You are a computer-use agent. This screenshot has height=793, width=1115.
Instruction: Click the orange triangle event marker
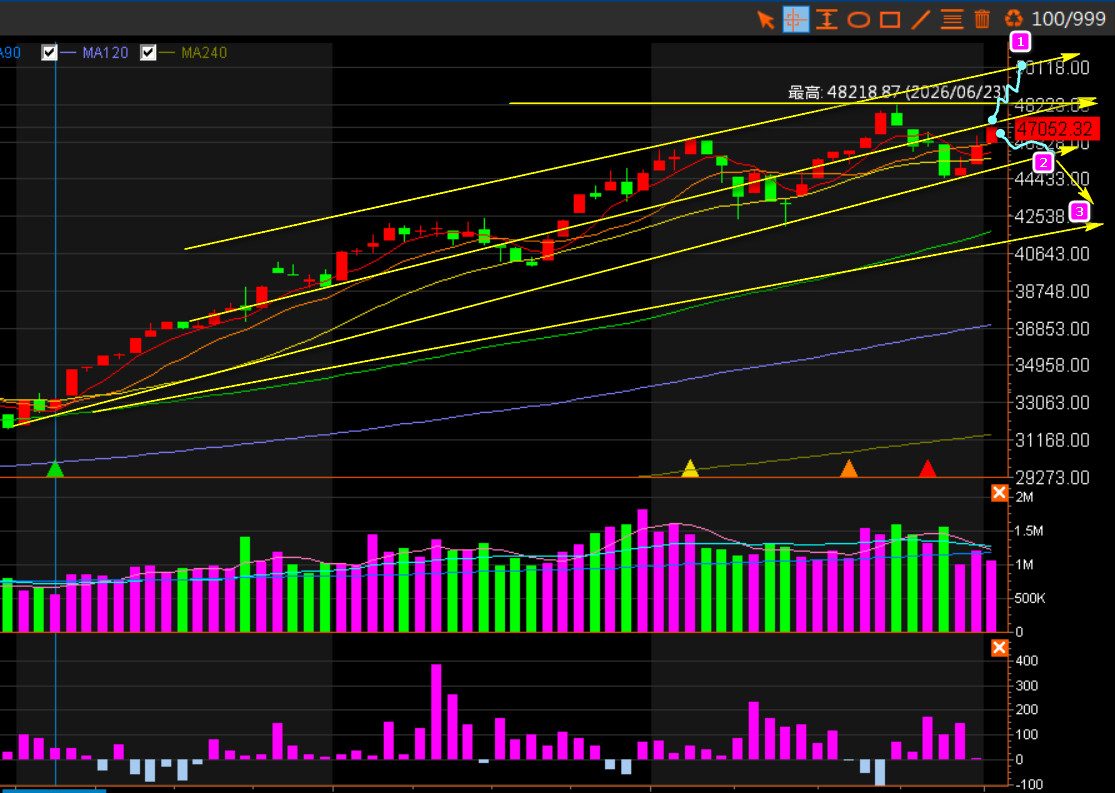coord(849,469)
